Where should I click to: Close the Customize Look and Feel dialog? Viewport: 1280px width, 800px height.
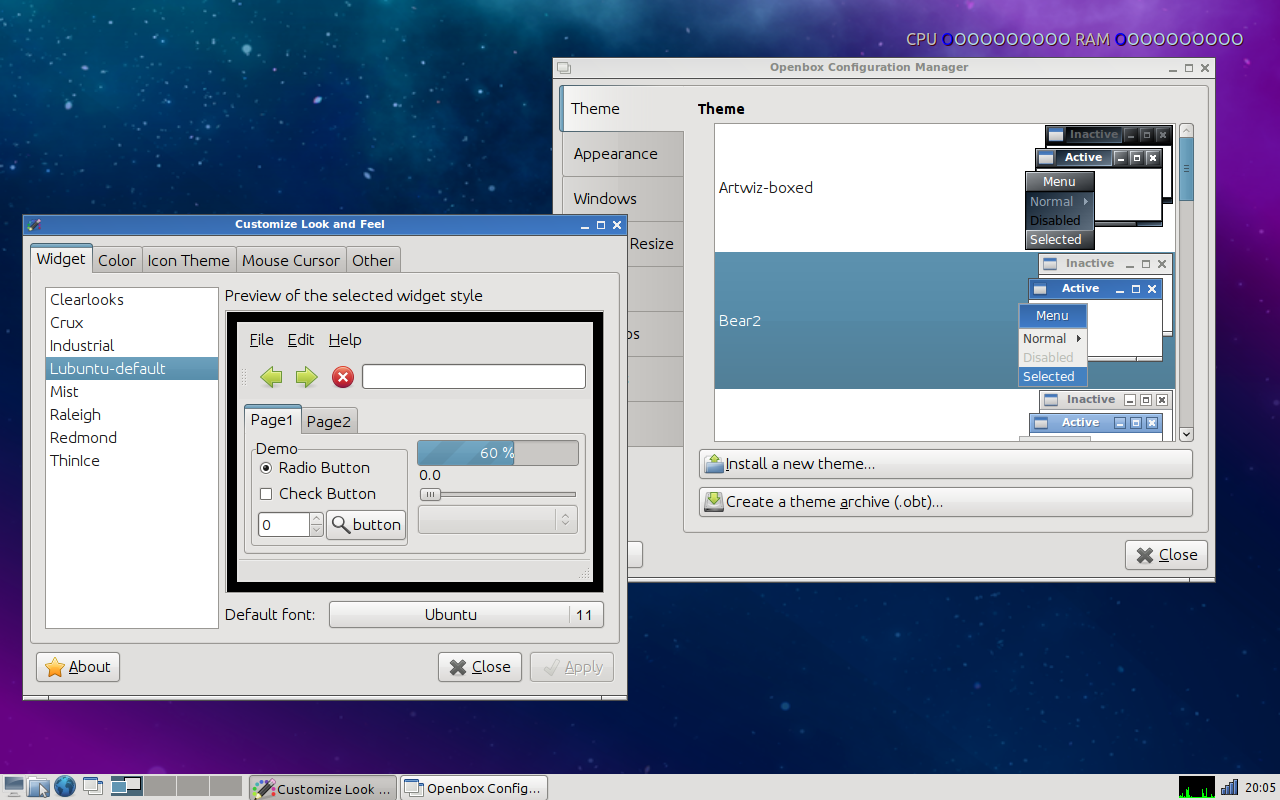click(x=480, y=667)
